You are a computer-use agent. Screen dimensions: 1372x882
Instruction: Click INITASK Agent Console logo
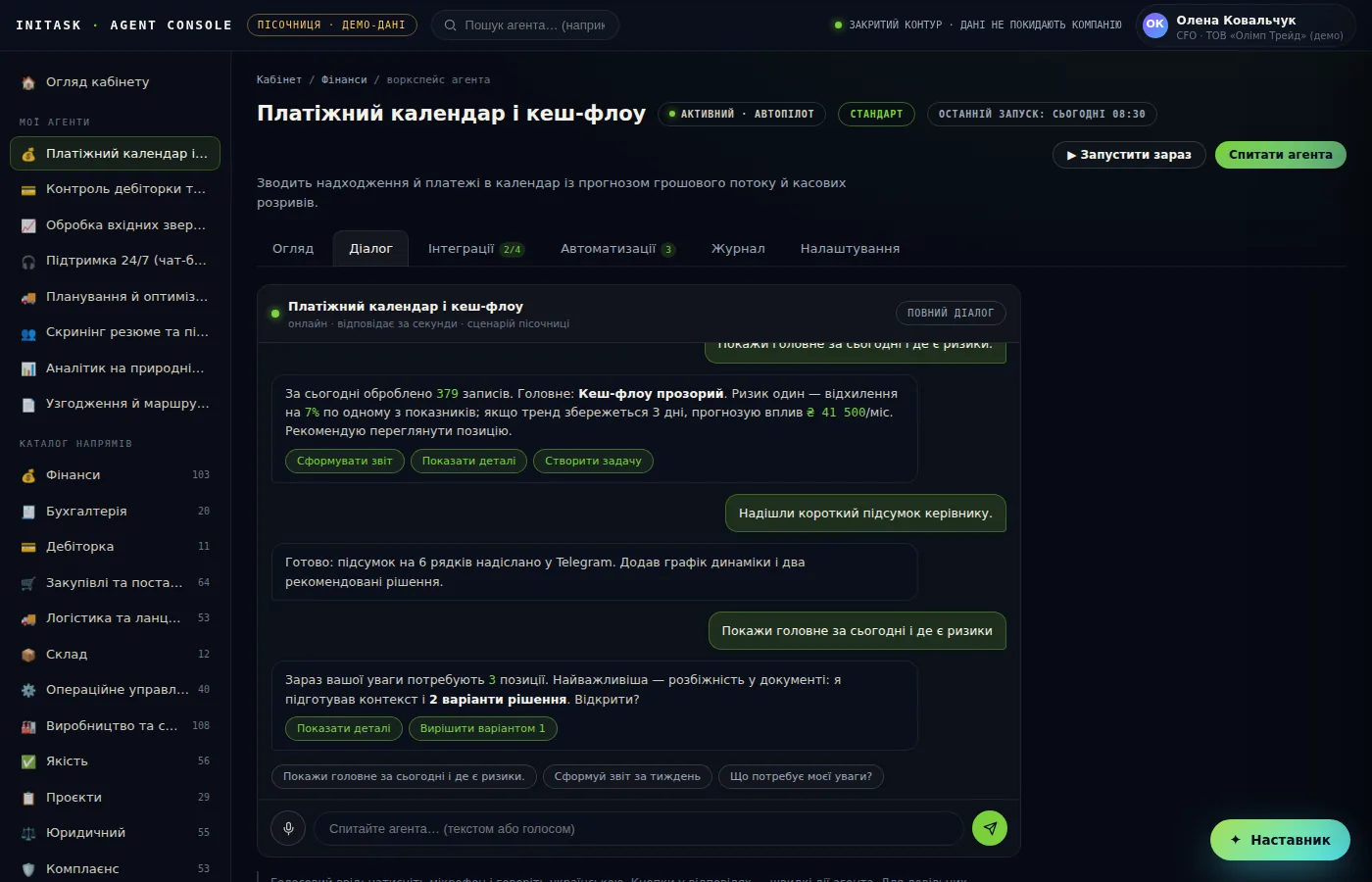(123, 25)
